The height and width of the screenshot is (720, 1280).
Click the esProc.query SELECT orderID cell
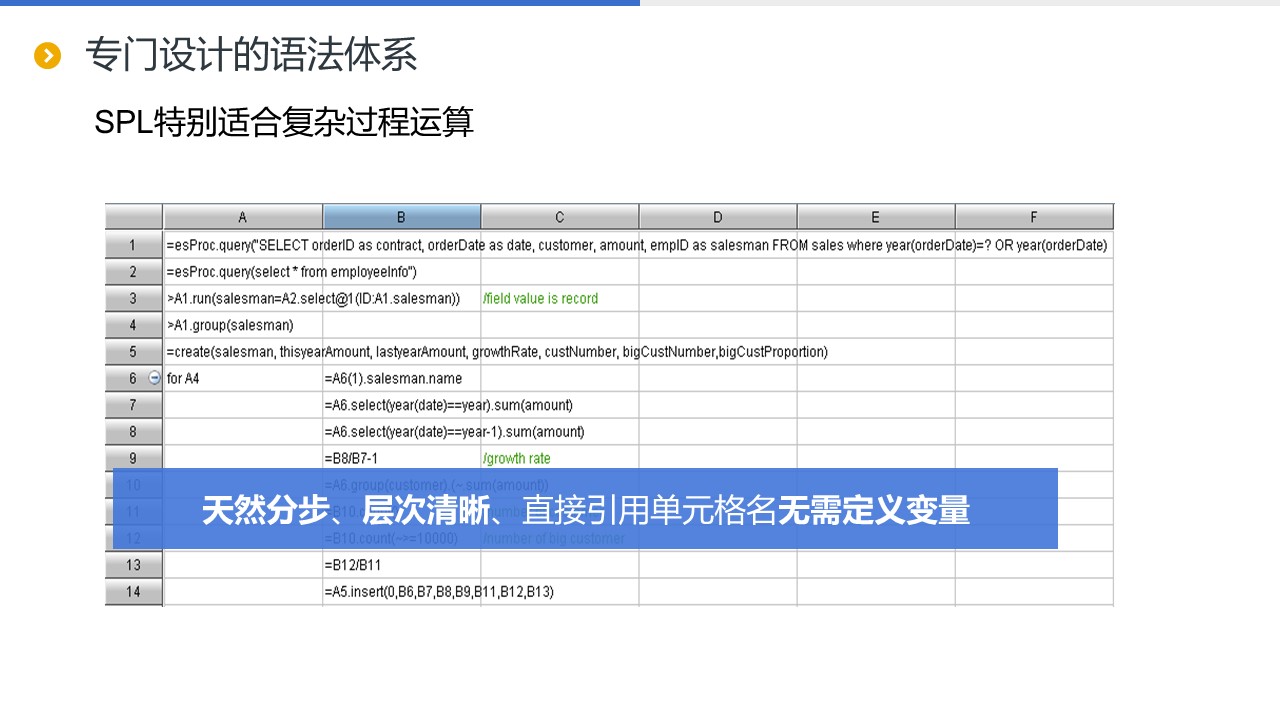pos(637,245)
